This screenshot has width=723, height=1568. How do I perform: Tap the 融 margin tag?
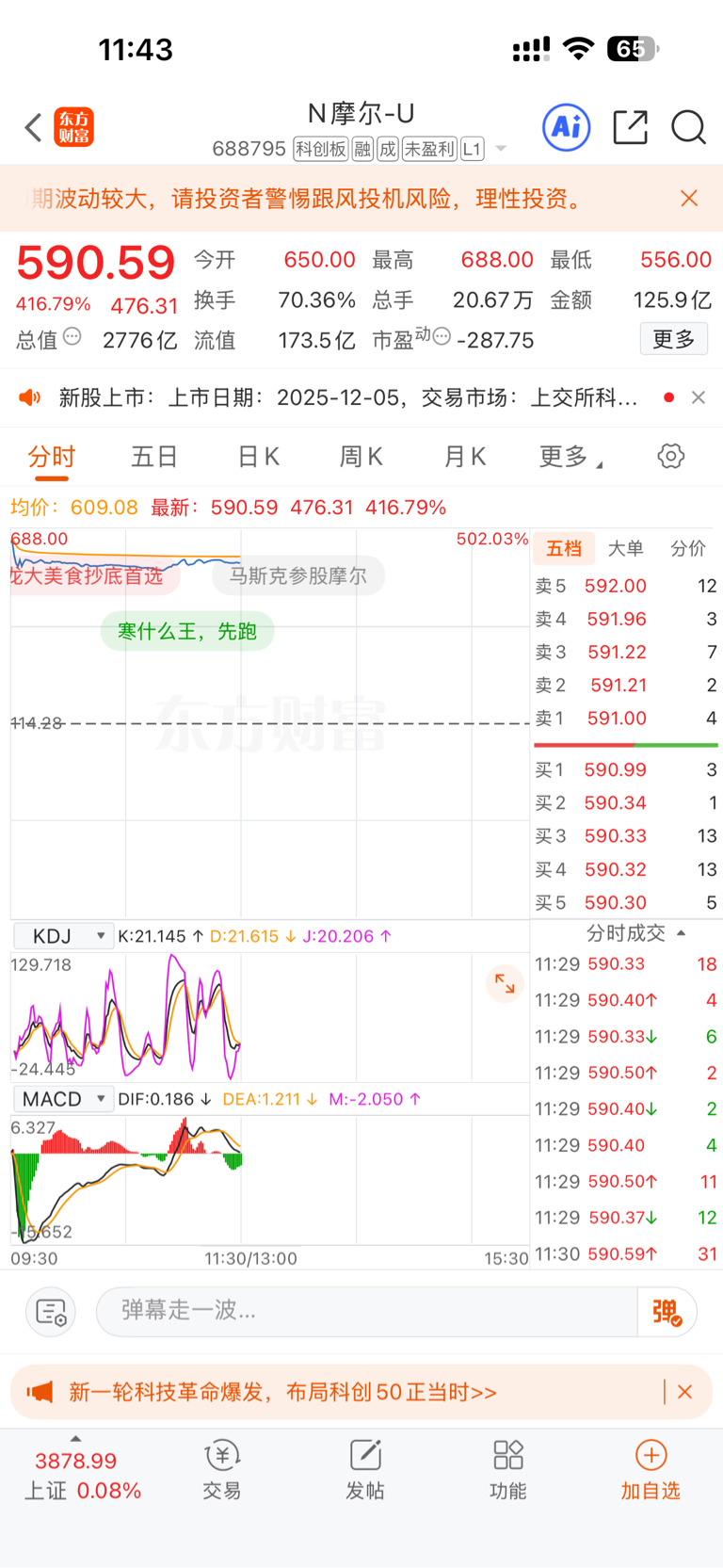click(362, 149)
